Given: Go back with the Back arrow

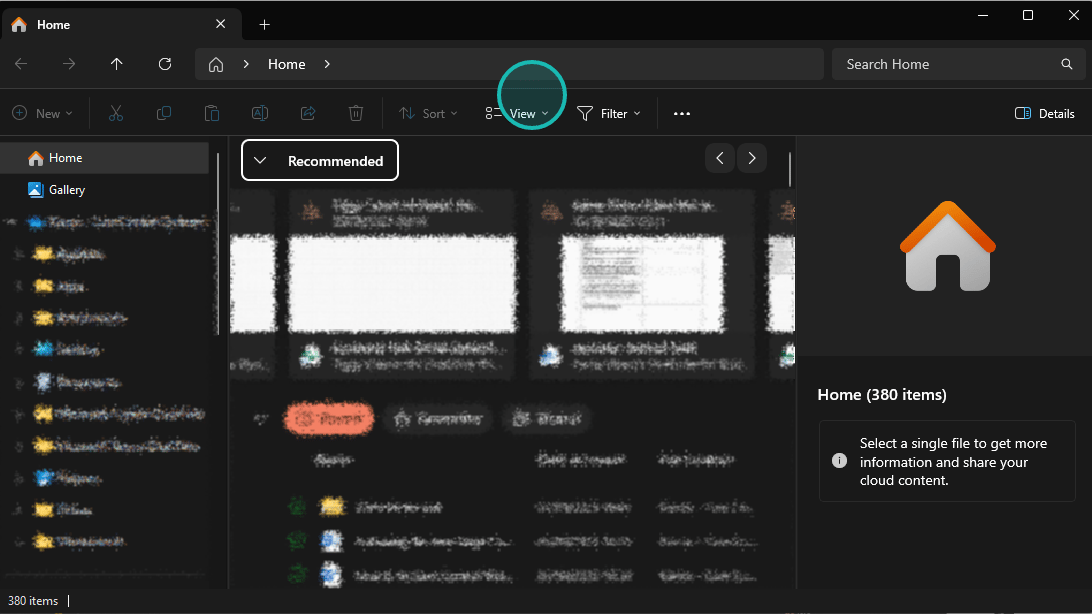Looking at the screenshot, I should click(x=21, y=64).
